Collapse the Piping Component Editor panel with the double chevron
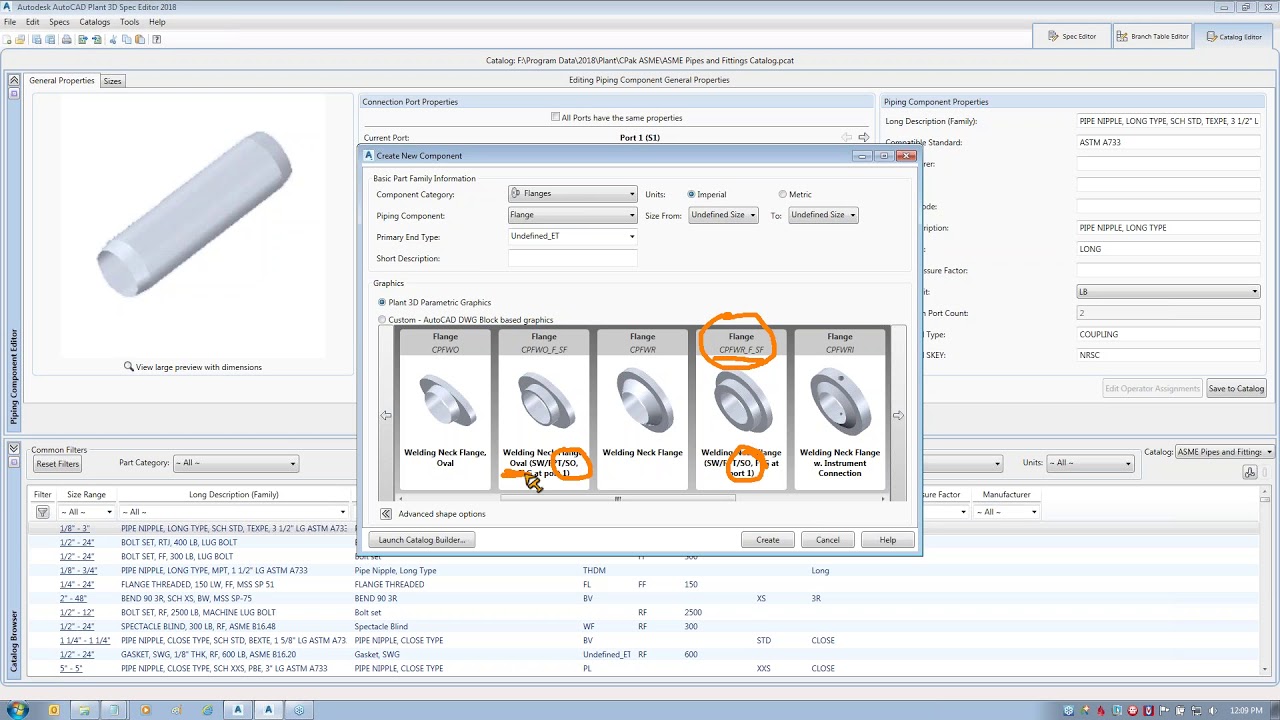1280x720 pixels. (14, 80)
